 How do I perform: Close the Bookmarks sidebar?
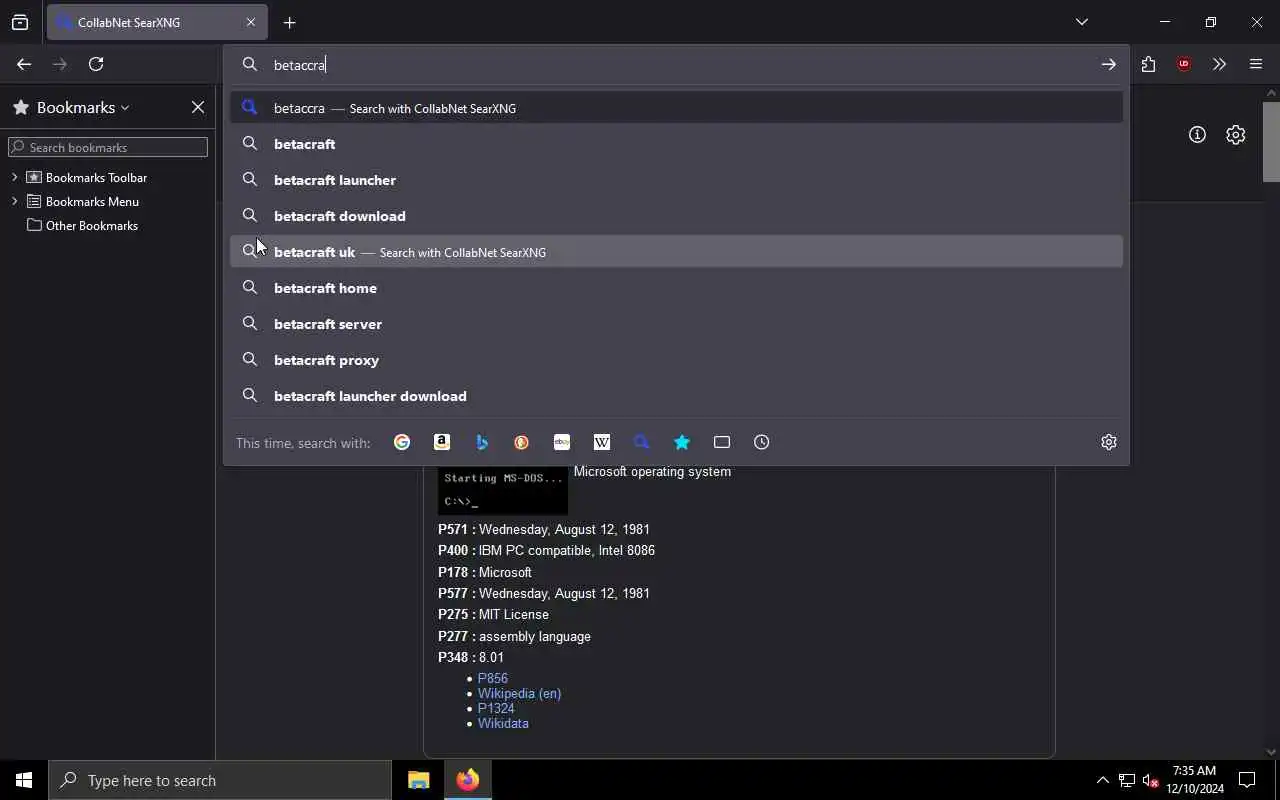pyautogui.click(x=198, y=107)
